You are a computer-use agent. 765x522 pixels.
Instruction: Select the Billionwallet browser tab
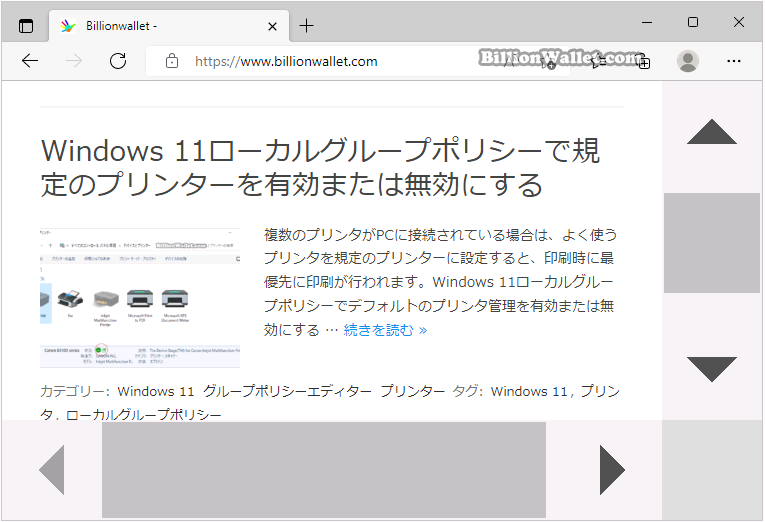pos(169,26)
